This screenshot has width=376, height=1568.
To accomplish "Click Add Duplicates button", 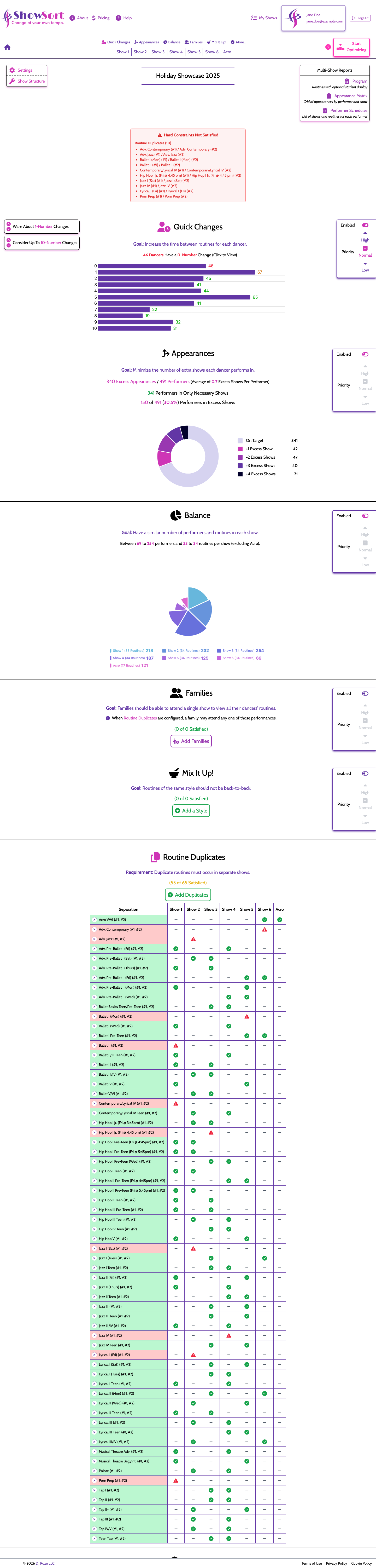I will [188, 895].
